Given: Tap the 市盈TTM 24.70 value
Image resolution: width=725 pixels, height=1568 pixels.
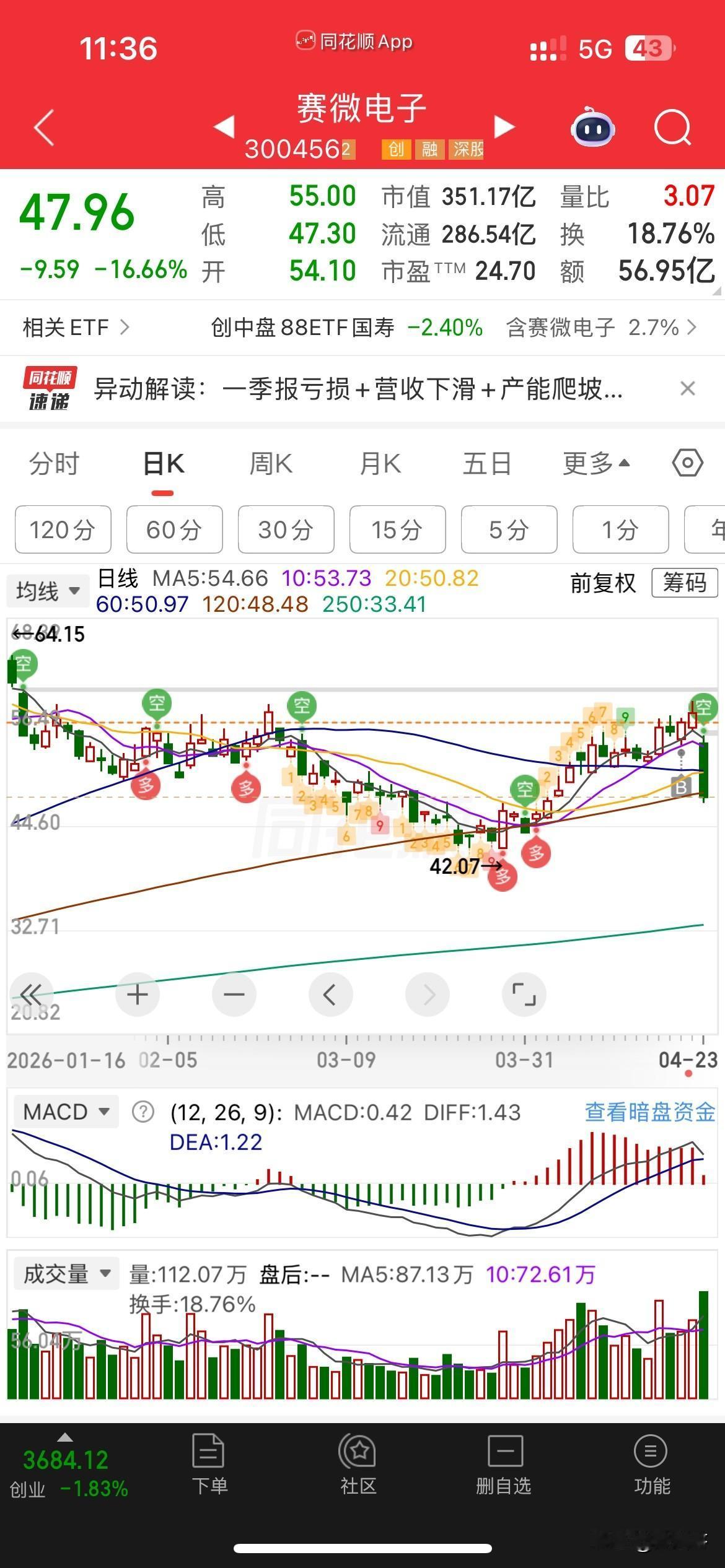Looking at the screenshot, I should point(459,271).
